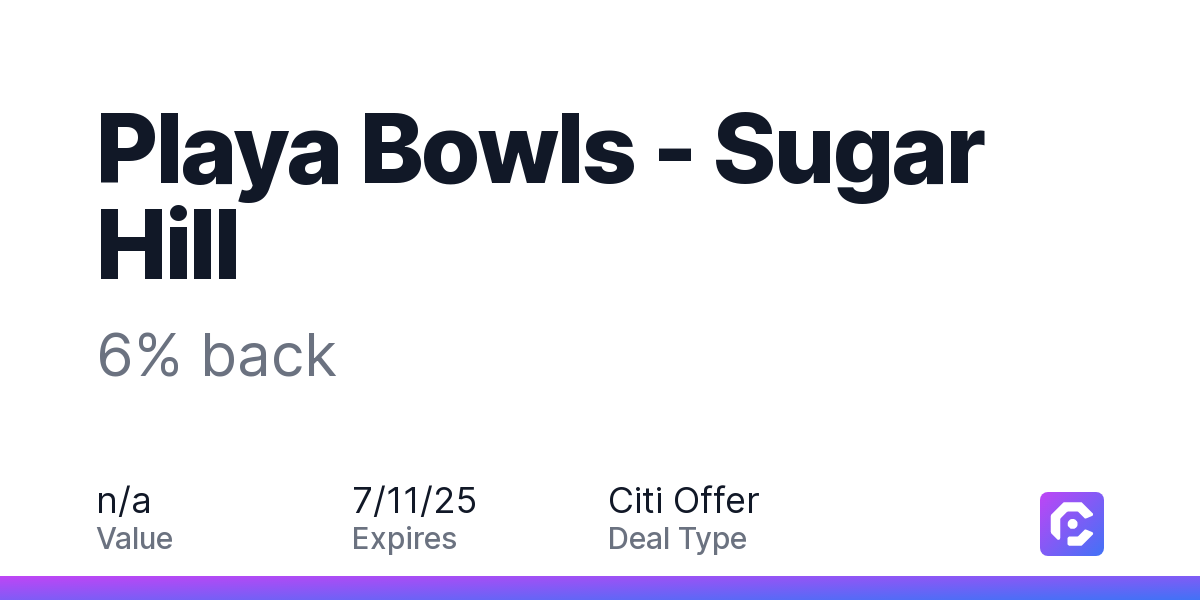Click the word Hill in the title
Viewport: 1200px width, 600px height.
pyautogui.click(x=168, y=246)
